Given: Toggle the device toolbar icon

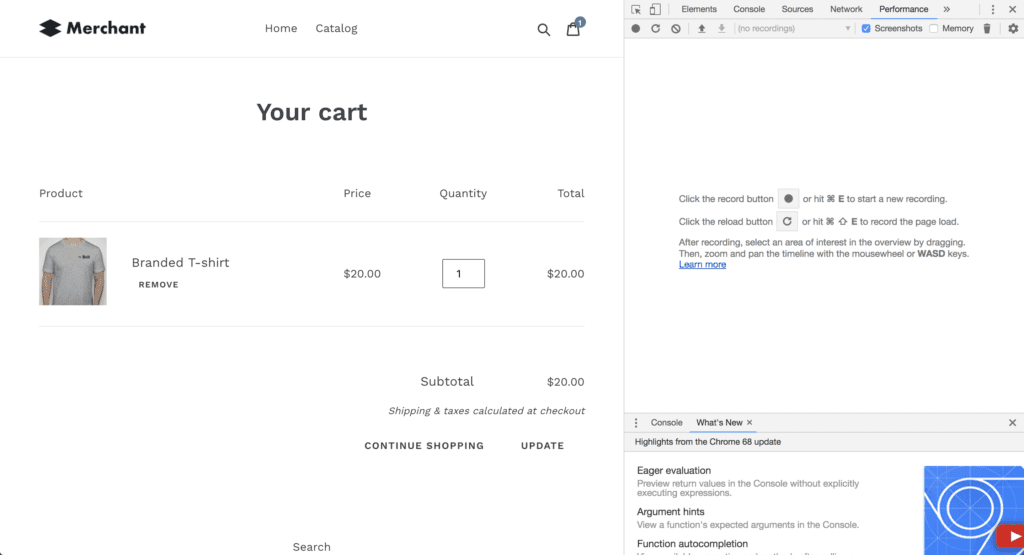Looking at the screenshot, I should (x=655, y=9).
